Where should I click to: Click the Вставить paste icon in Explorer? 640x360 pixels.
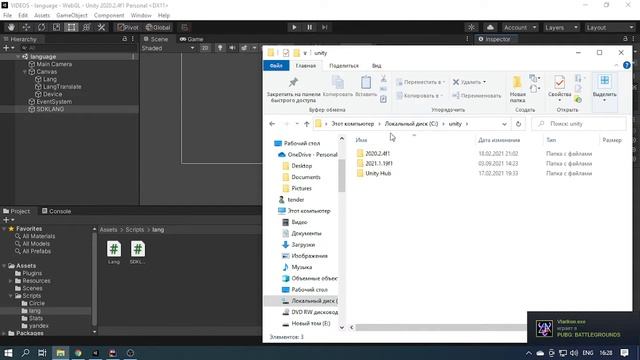366,83
